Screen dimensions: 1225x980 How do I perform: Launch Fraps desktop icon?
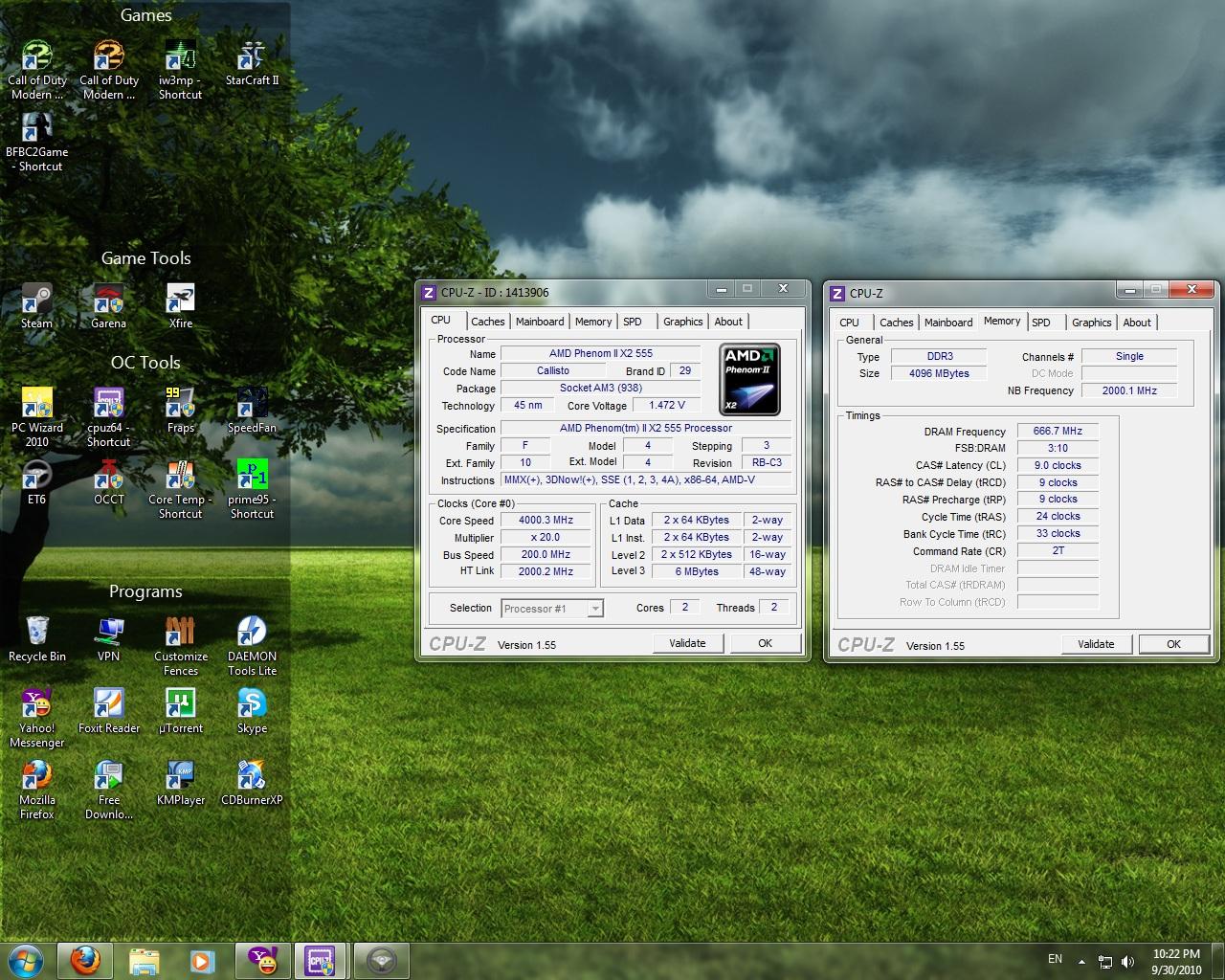[x=180, y=411]
